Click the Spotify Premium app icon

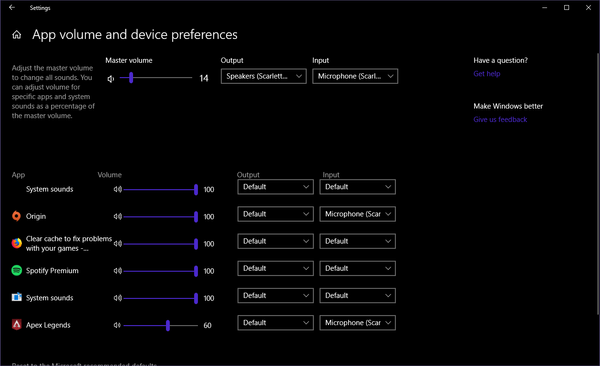[16, 270]
